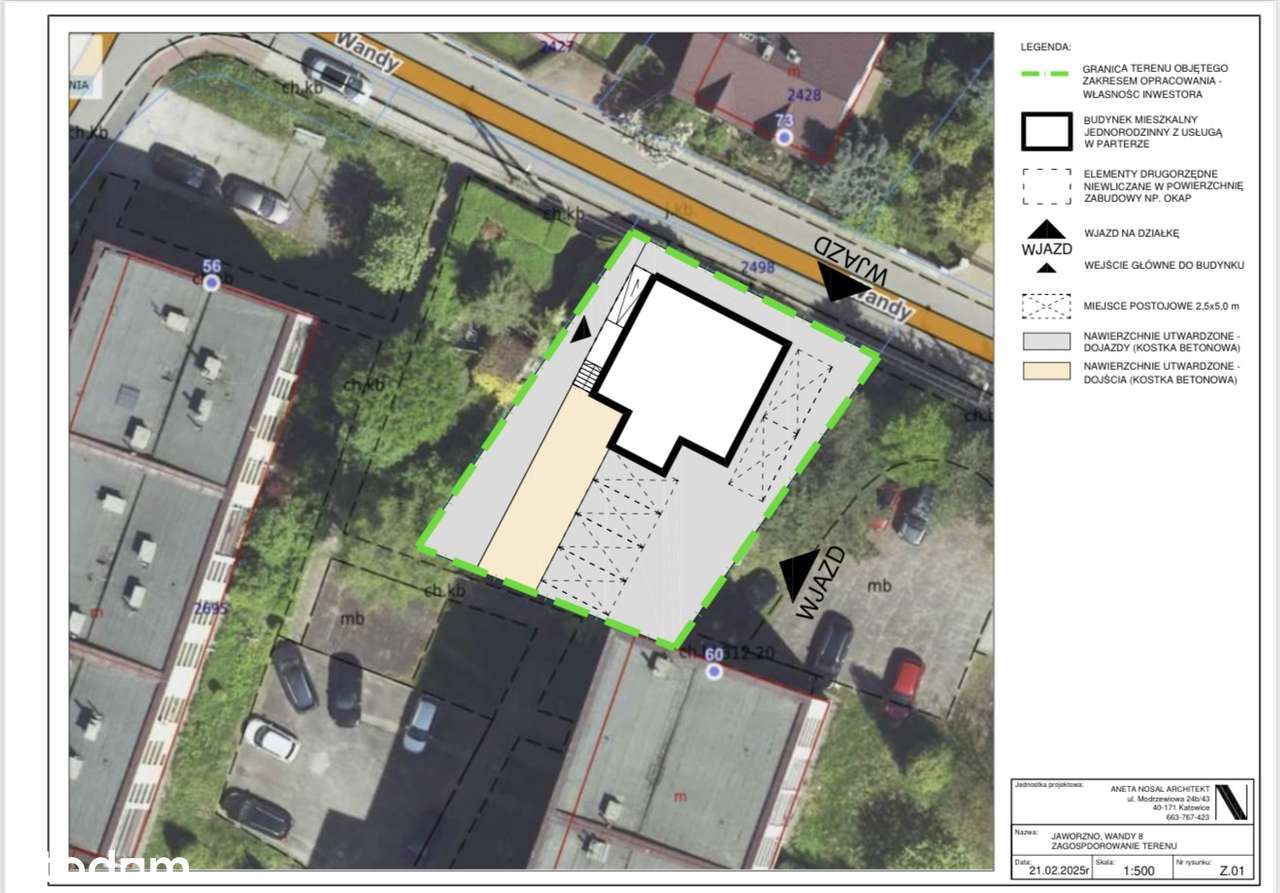Click address point marker 73
The height and width of the screenshot is (893, 1280).
tap(785, 137)
